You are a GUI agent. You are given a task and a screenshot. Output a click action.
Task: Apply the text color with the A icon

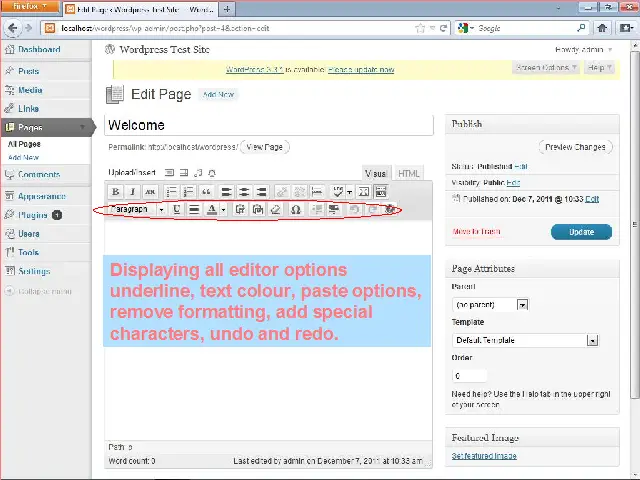click(x=211, y=209)
